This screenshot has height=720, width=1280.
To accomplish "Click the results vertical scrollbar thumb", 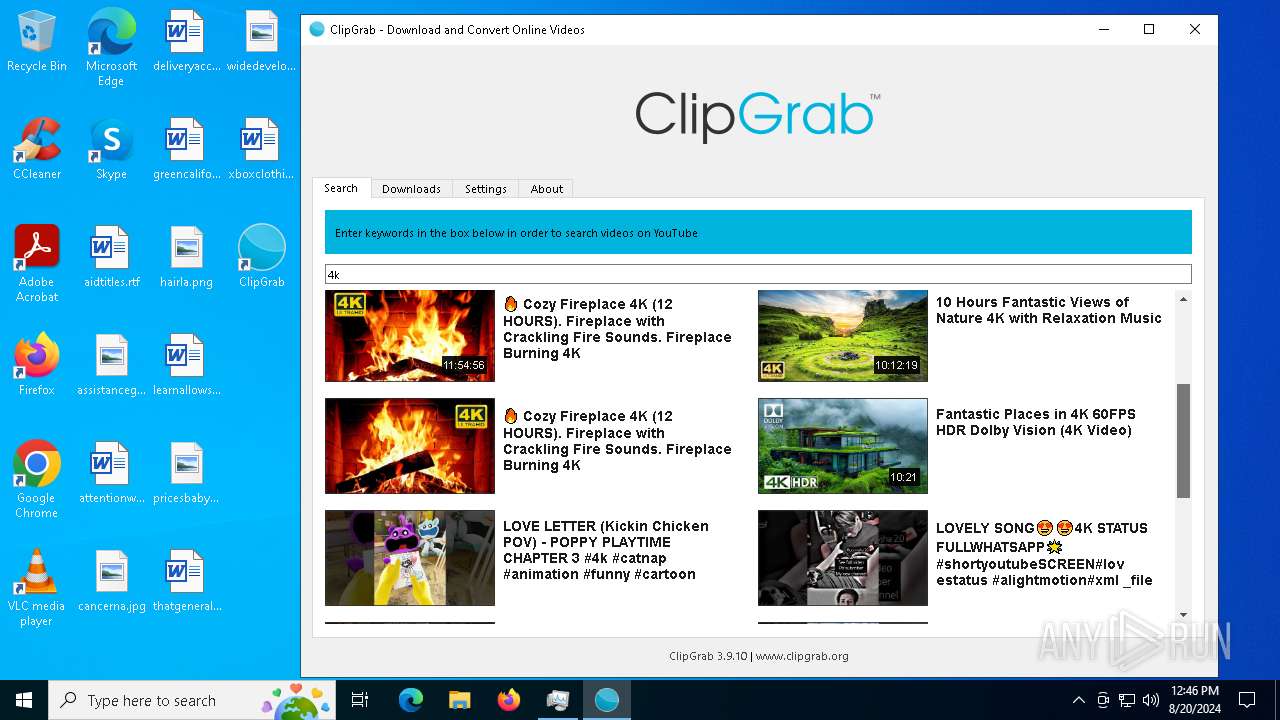I will 1184,441.
